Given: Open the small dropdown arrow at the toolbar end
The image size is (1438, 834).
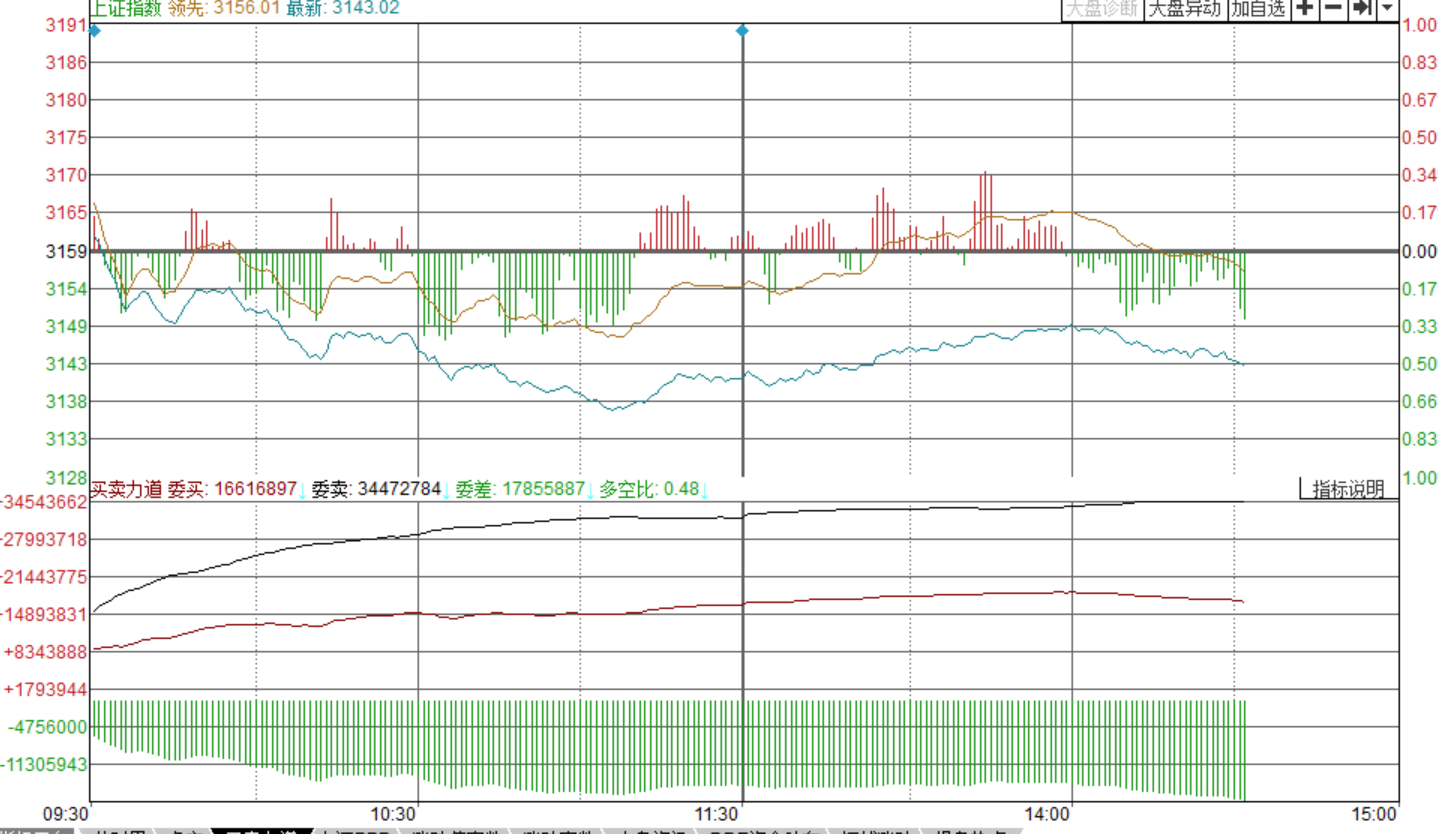Looking at the screenshot, I should [1387, 9].
